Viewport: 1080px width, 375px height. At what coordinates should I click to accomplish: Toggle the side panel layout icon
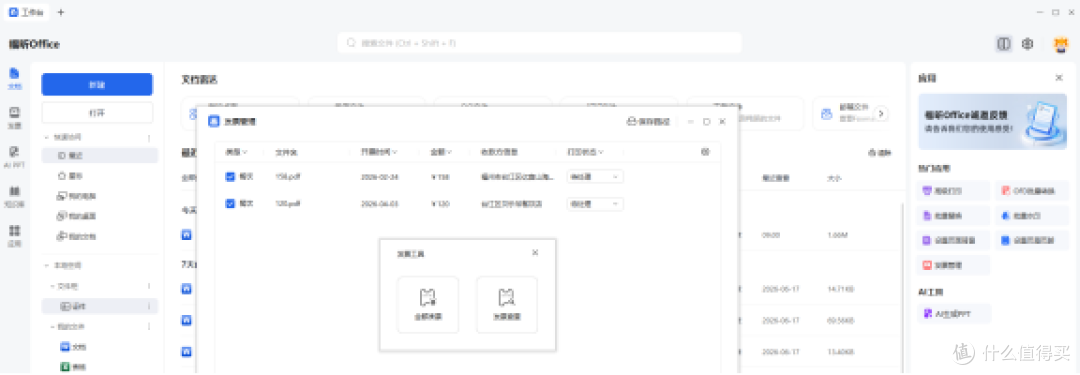[1004, 43]
